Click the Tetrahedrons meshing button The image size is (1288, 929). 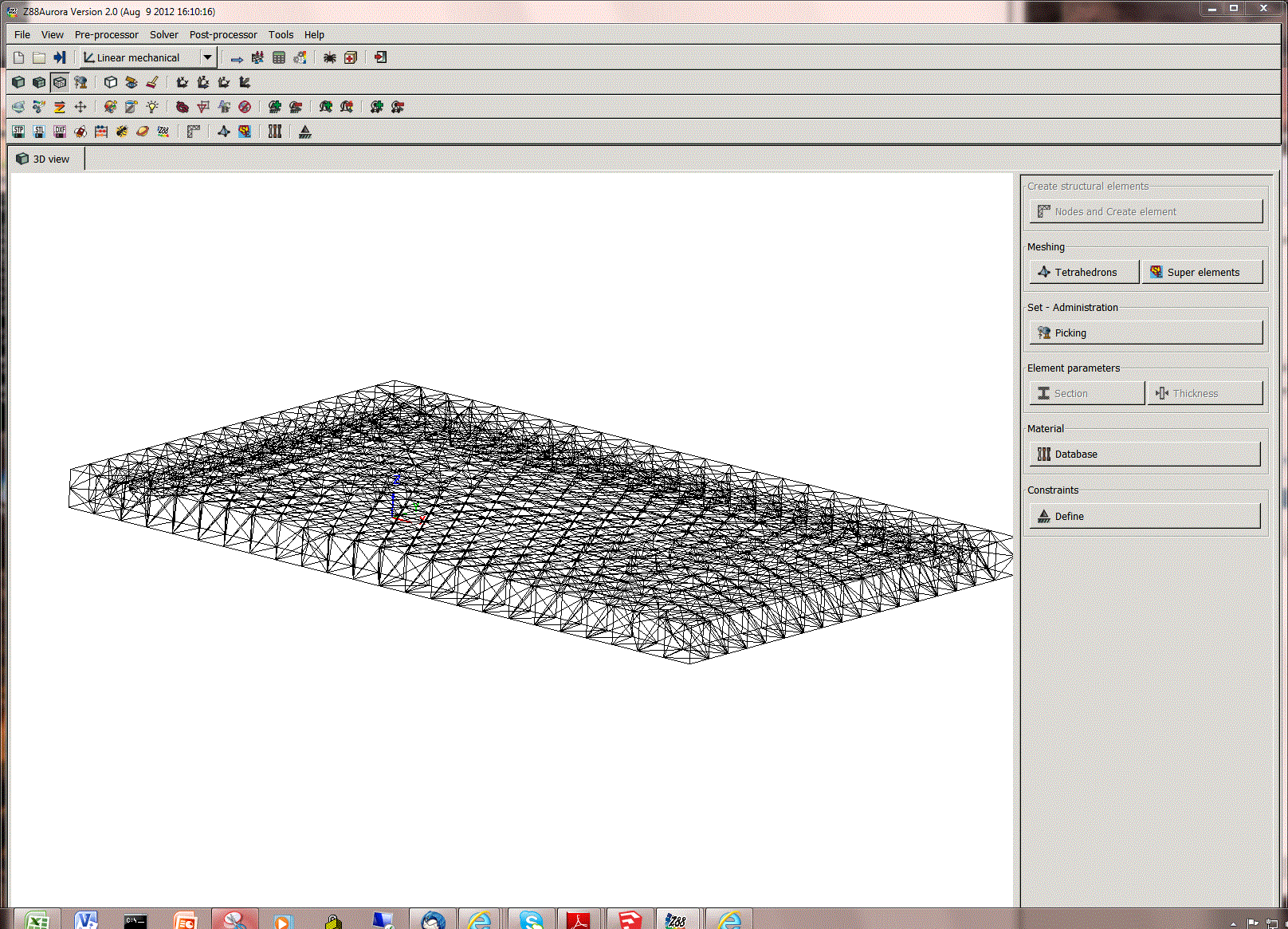click(x=1084, y=273)
